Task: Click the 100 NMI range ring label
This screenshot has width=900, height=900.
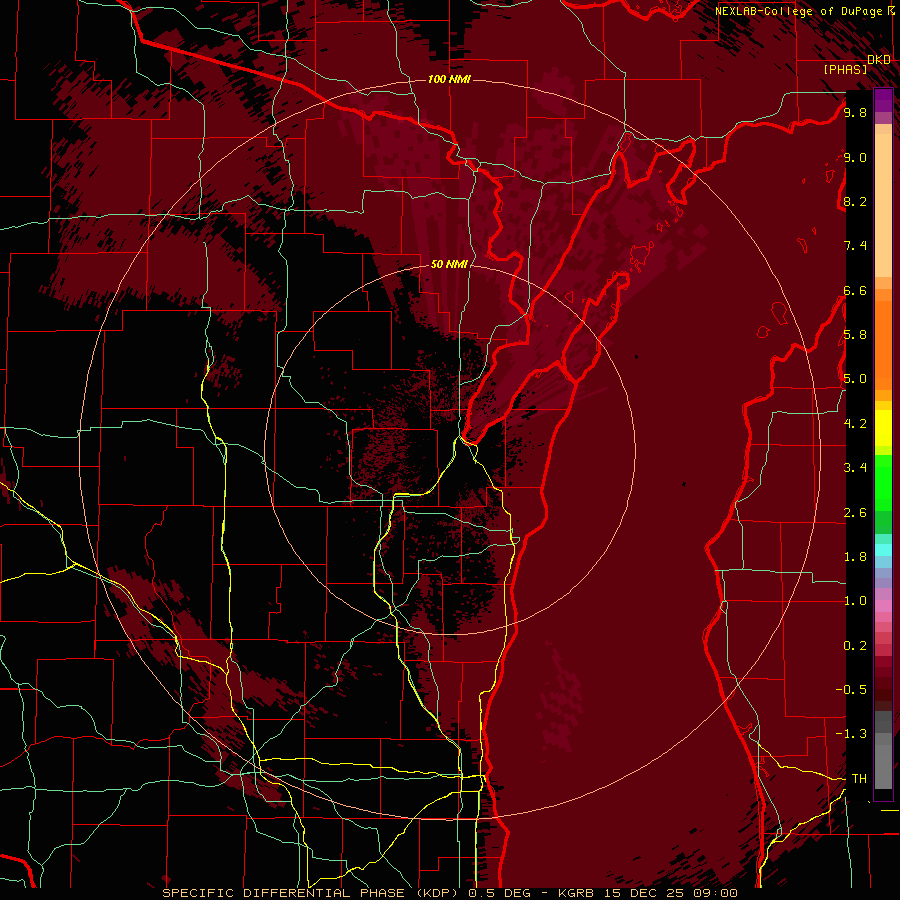Action: coord(449,79)
